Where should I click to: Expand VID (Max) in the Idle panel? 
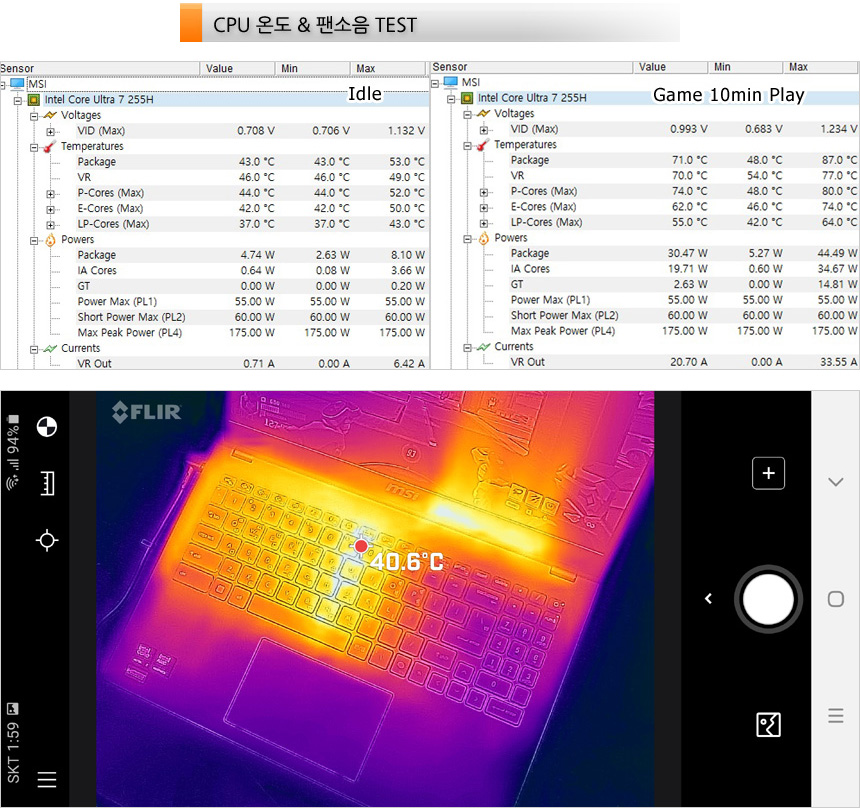point(51,131)
